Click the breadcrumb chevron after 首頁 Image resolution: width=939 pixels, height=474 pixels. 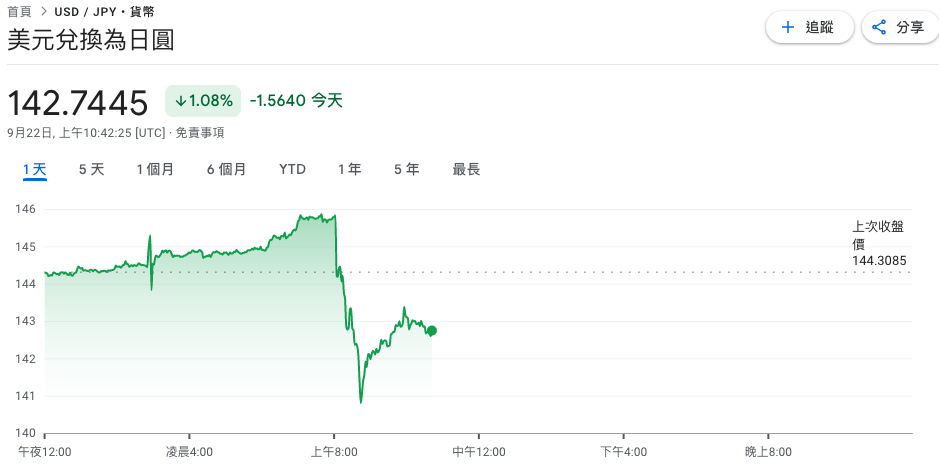point(44,12)
